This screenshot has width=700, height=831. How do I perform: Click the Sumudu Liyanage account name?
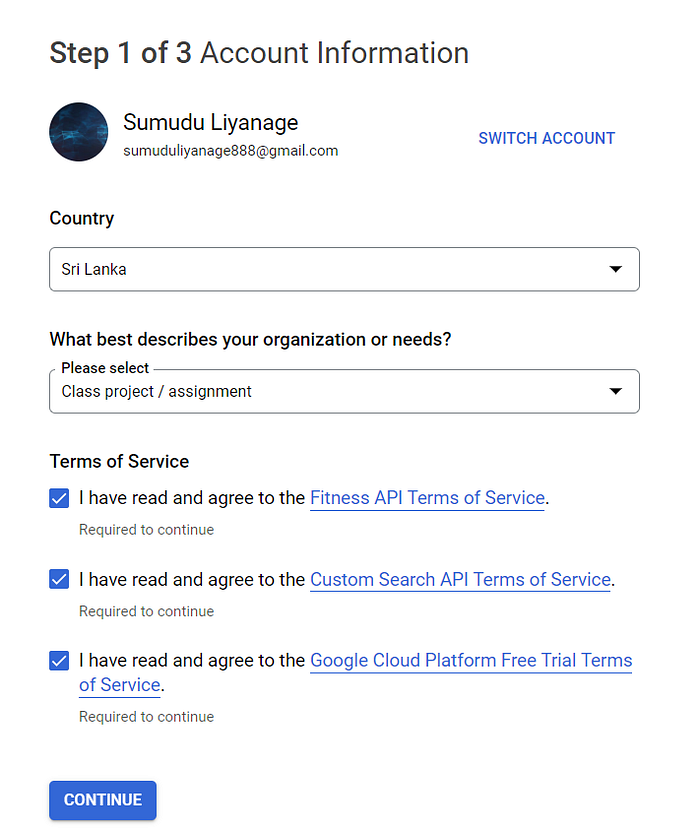[210, 122]
